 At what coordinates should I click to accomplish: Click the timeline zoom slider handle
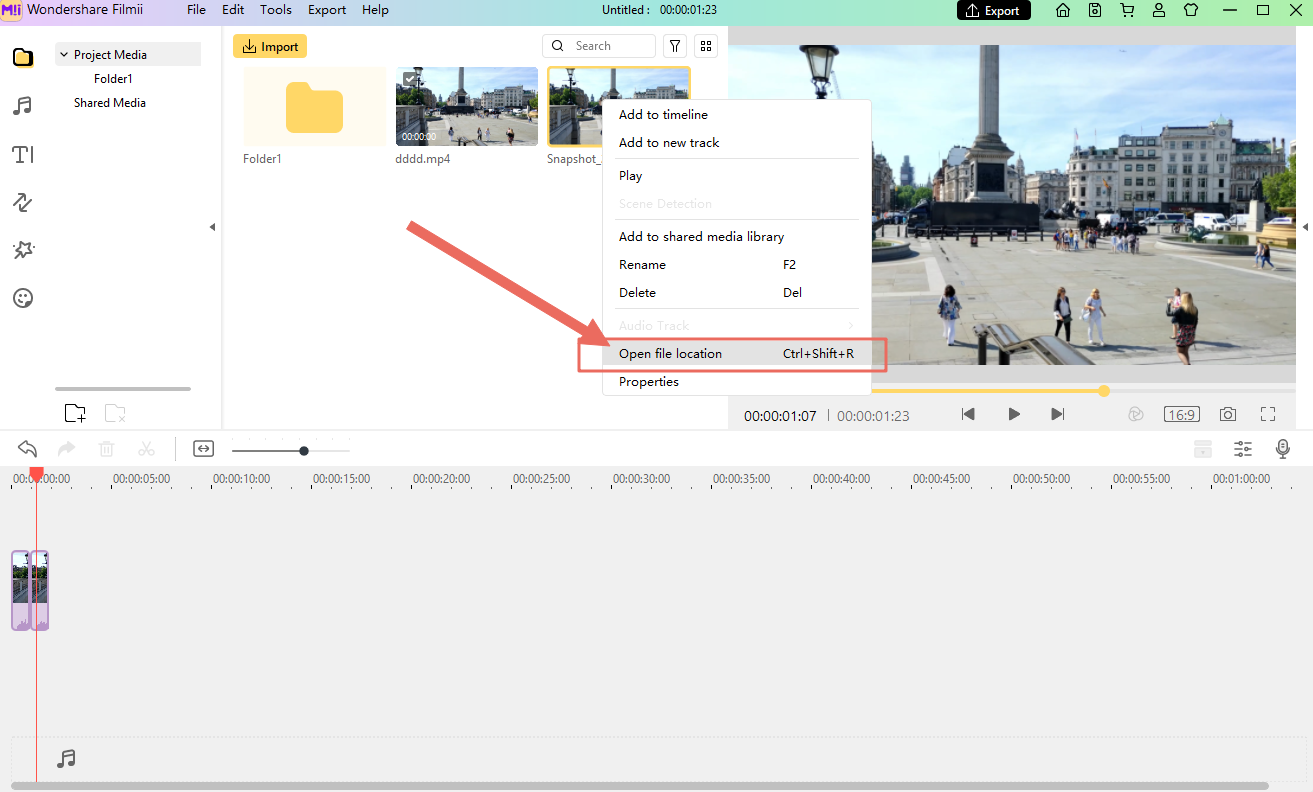tap(304, 451)
